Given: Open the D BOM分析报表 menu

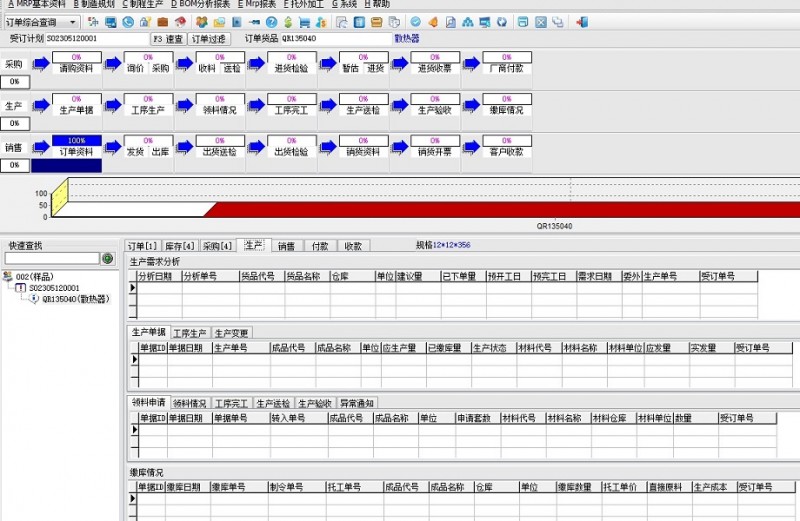Looking at the screenshot, I should point(201,4).
